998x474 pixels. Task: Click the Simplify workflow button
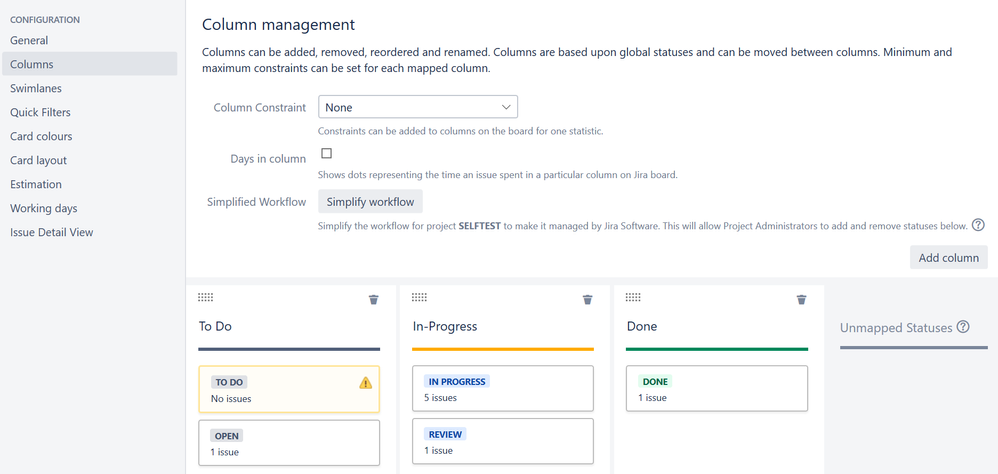pyautogui.click(x=370, y=202)
